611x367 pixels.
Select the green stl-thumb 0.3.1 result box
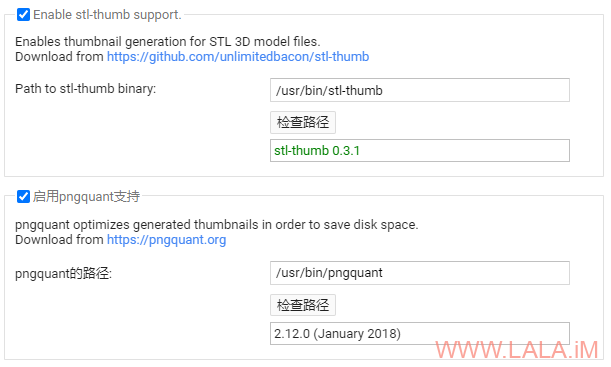point(420,150)
